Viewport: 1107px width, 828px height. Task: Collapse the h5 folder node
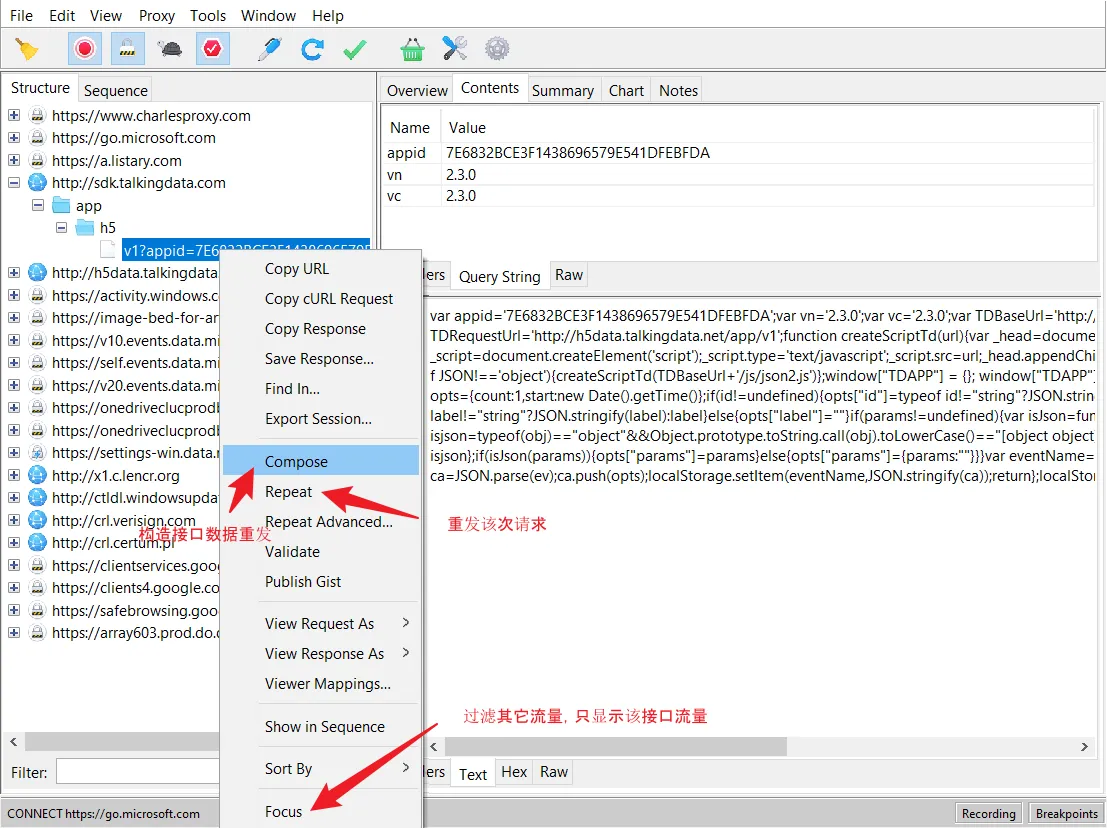[61, 227]
